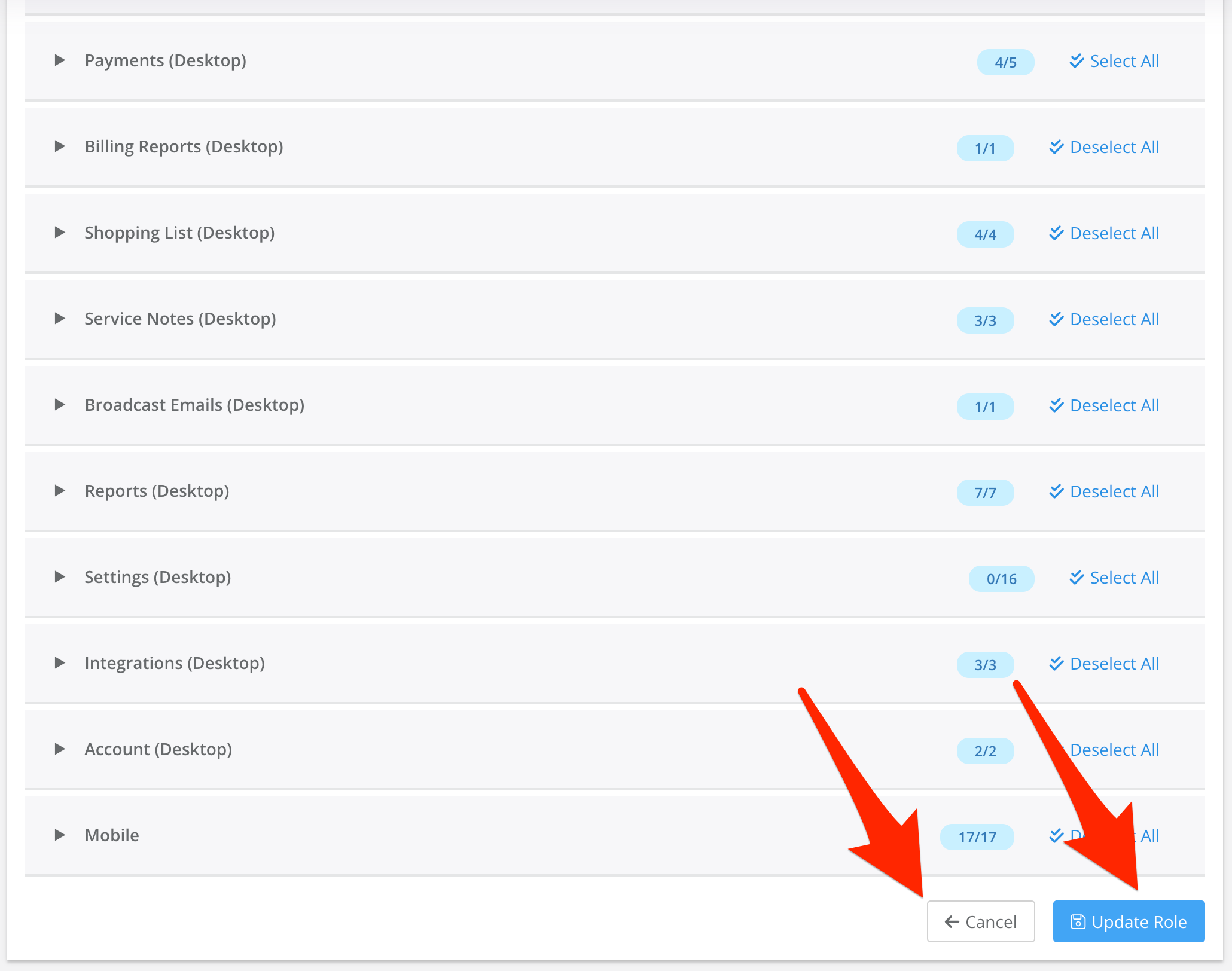Expand the Billing Reports (Desktop) section
Viewport: 1232px width, 971px height.
59,146
